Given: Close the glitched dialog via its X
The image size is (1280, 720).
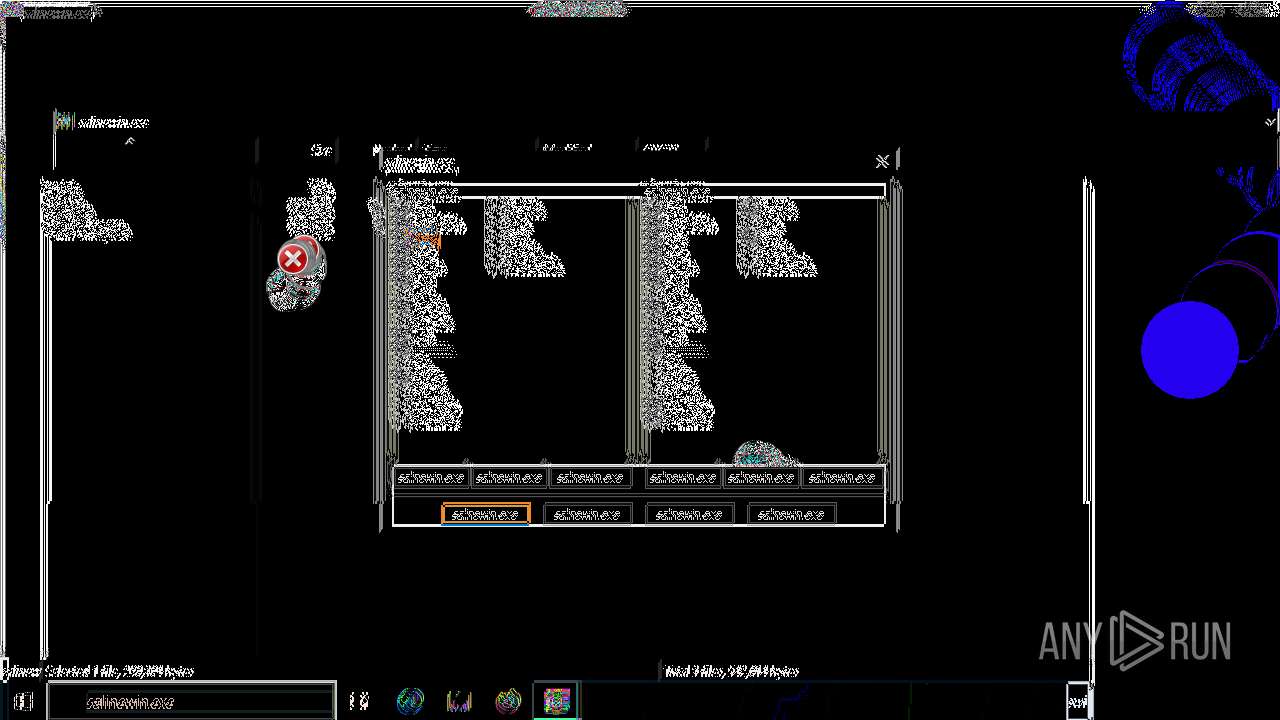Looking at the screenshot, I should (881, 161).
